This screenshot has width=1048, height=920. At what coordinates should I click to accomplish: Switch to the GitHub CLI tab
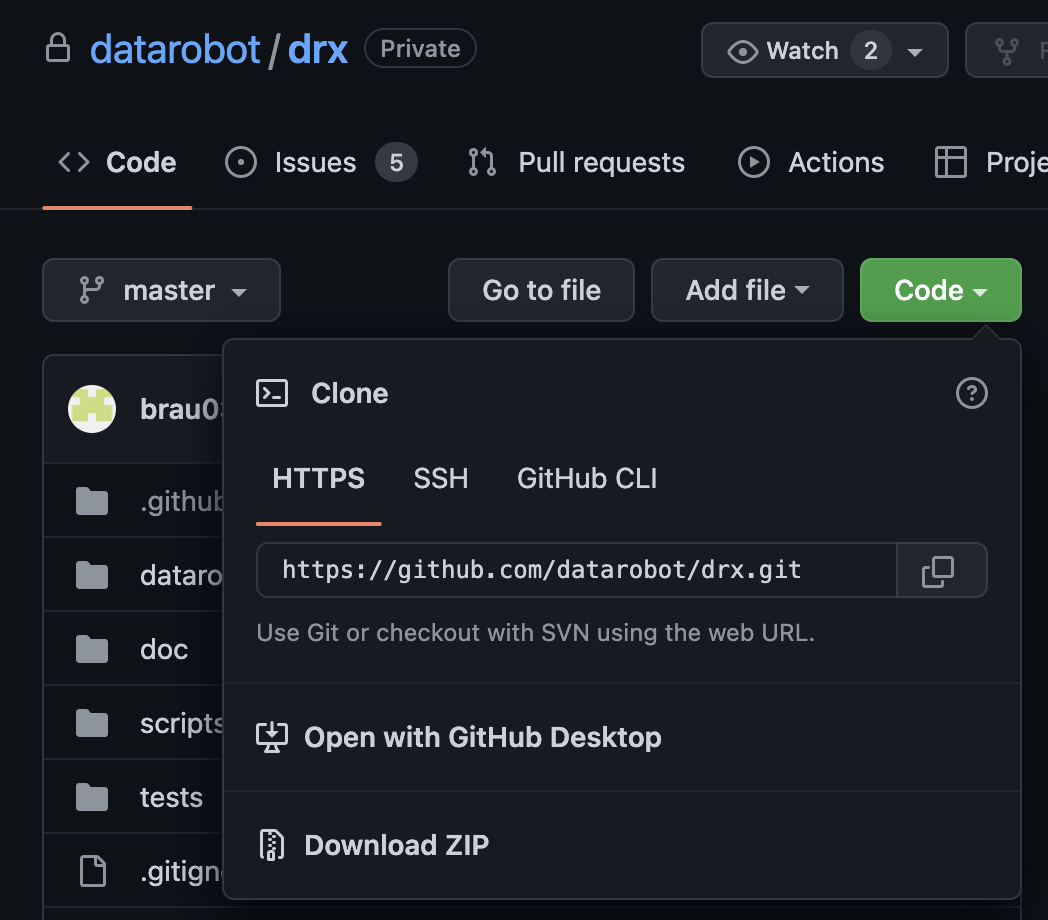(586, 478)
